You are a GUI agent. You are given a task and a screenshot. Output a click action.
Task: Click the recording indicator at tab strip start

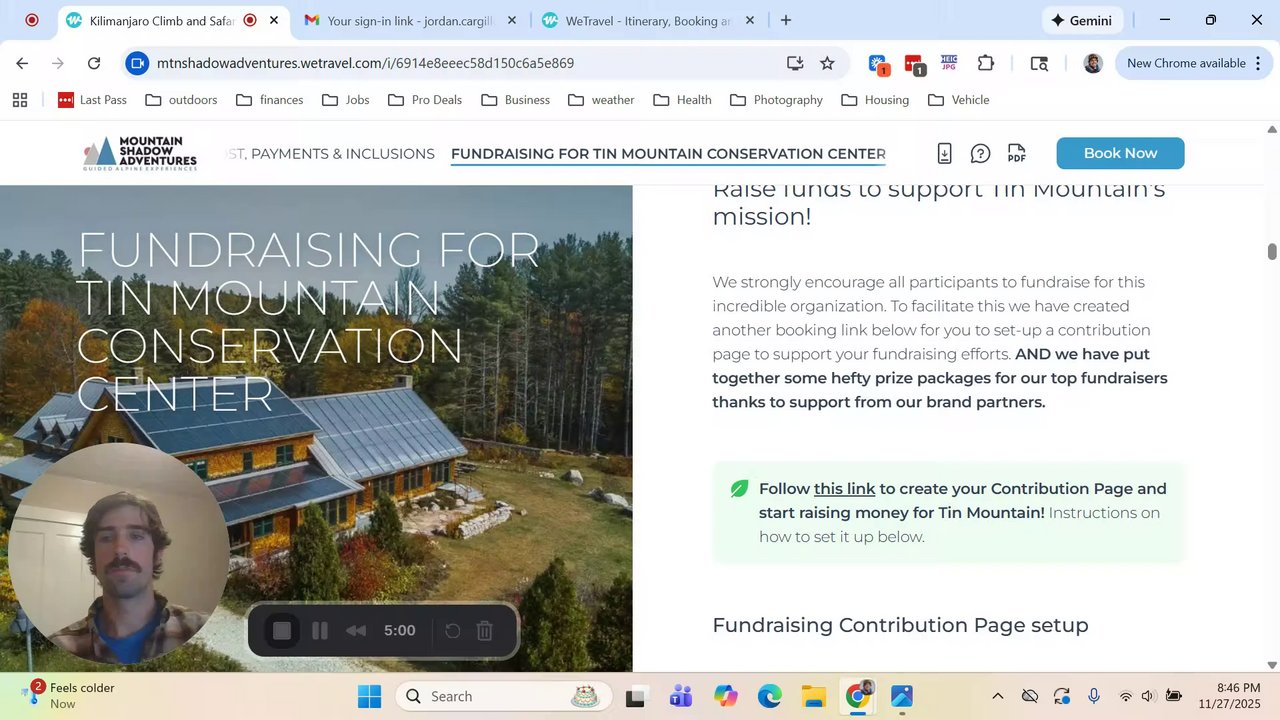(x=31, y=20)
